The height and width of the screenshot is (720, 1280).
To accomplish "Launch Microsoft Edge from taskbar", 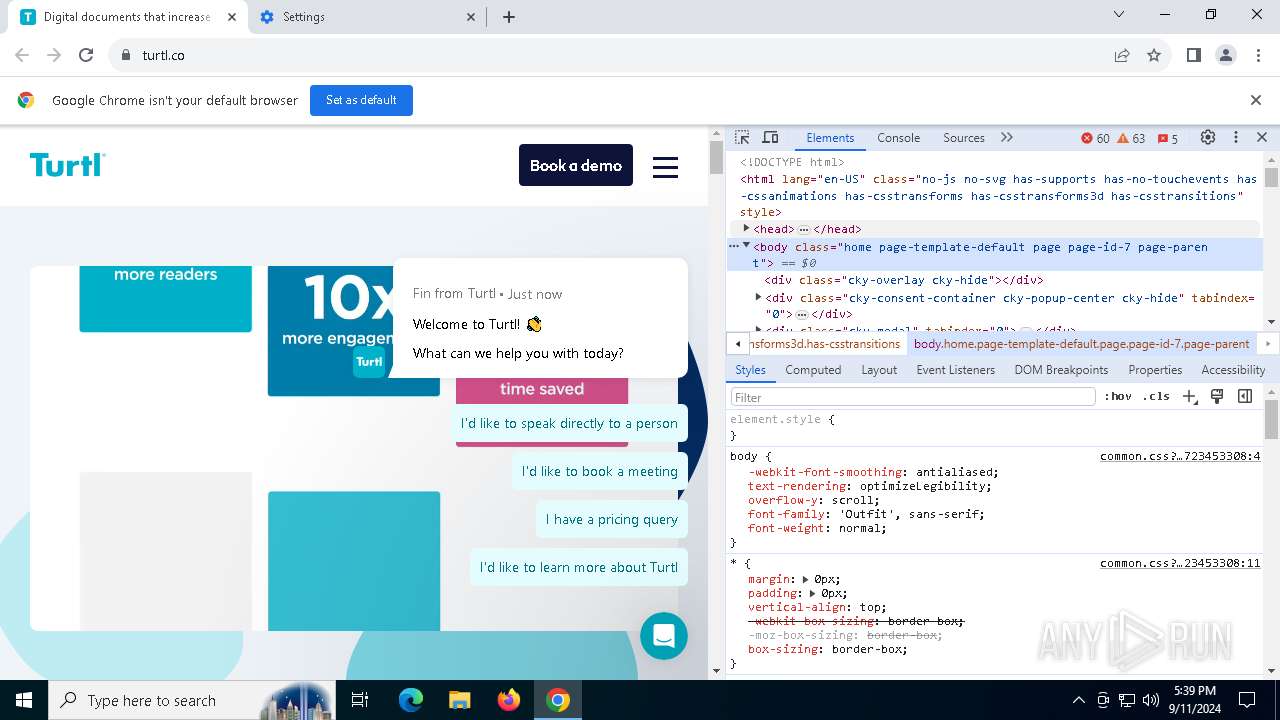I will pyautogui.click(x=411, y=701).
